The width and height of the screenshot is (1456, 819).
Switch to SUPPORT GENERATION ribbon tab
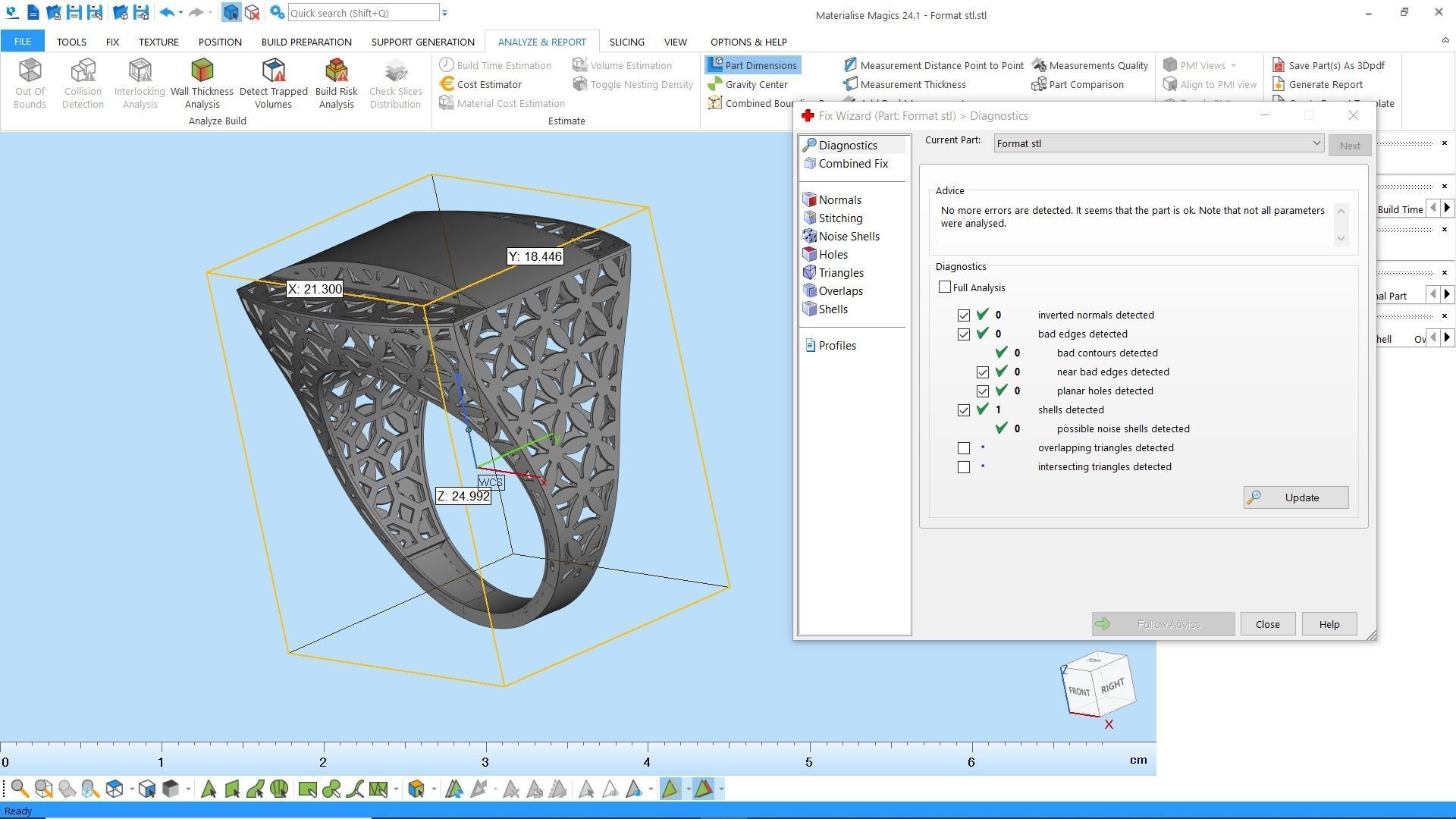pos(422,42)
